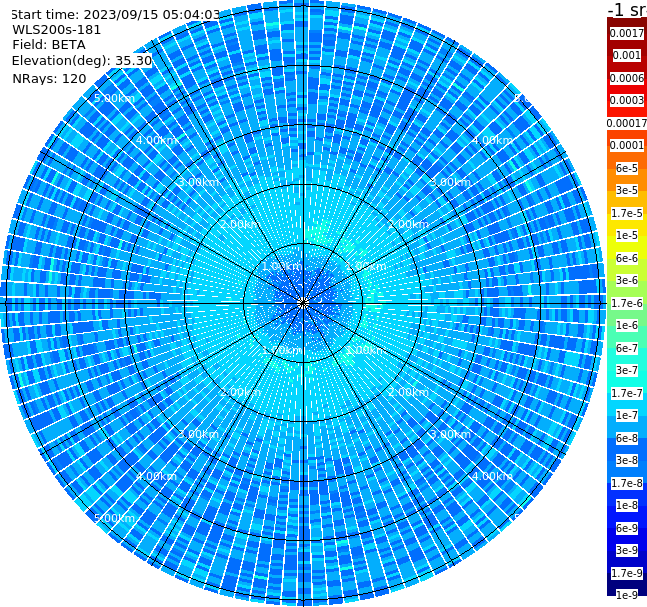Select the 2.00km range label in upper-right quadrant
This screenshot has width=647, height=607.
click(409, 224)
